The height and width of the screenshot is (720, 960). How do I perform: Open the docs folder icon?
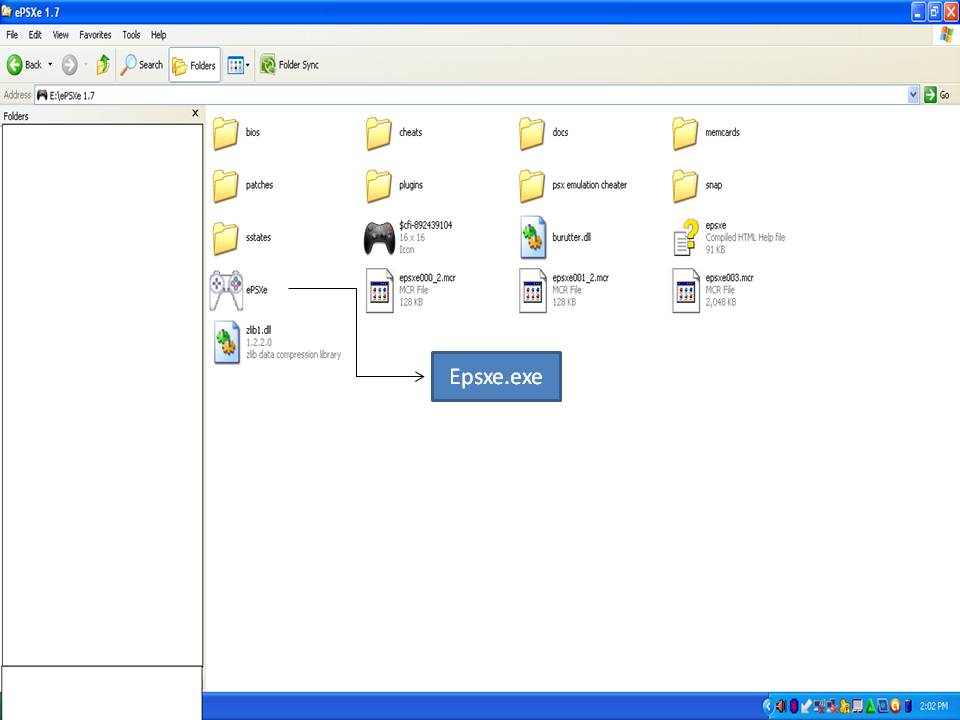tap(531, 133)
